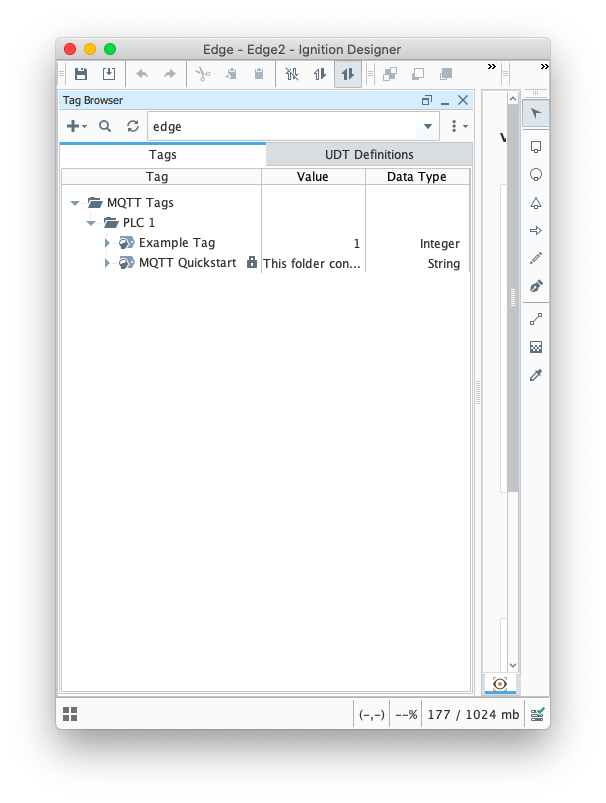Select the rectangle shape tool
This screenshot has height=803, width=606.
(x=536, y=147)
